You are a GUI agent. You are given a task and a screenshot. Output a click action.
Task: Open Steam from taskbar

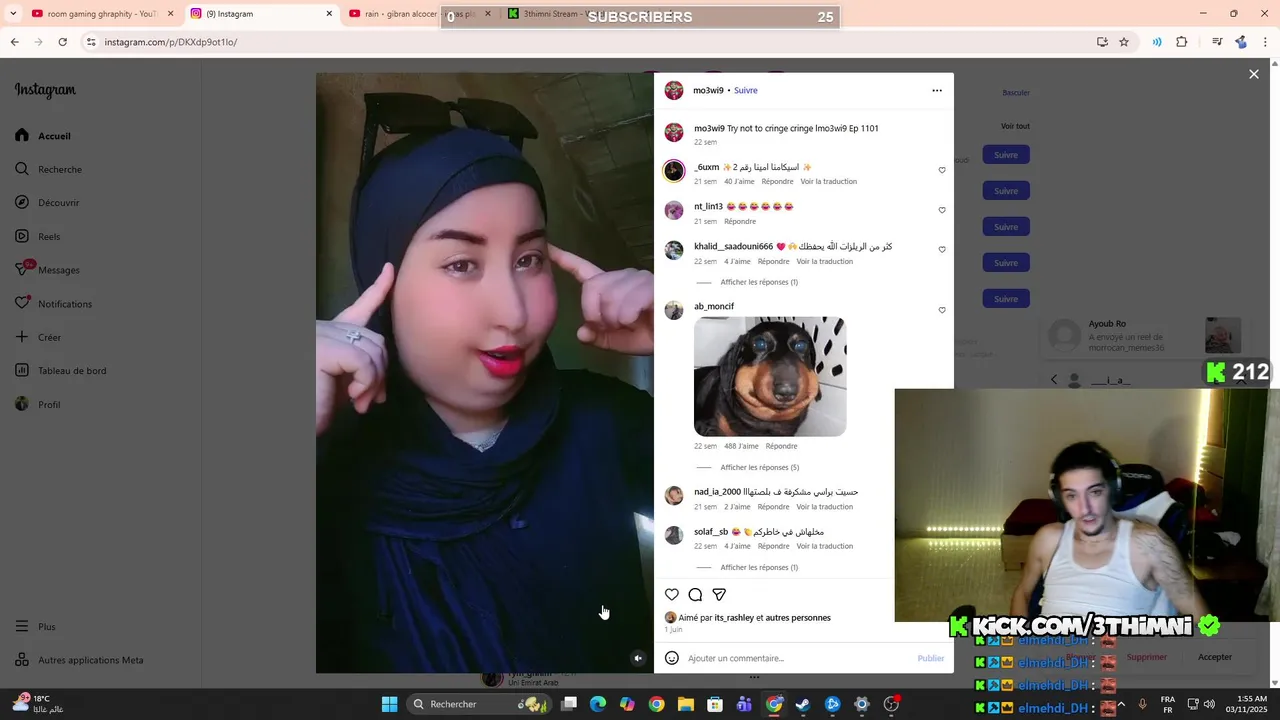802,704
